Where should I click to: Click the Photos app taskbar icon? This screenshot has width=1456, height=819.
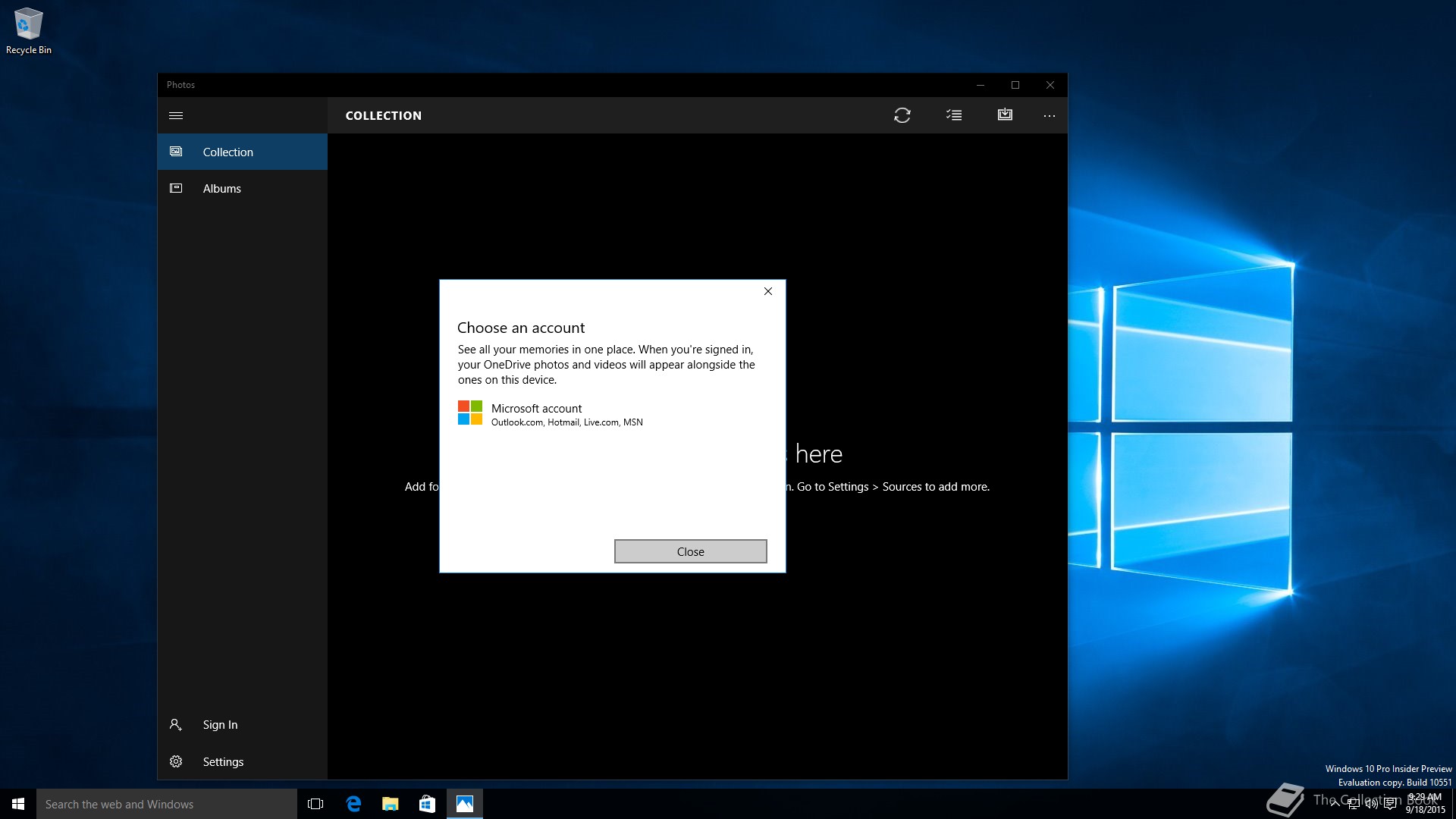tap(465, 804)
